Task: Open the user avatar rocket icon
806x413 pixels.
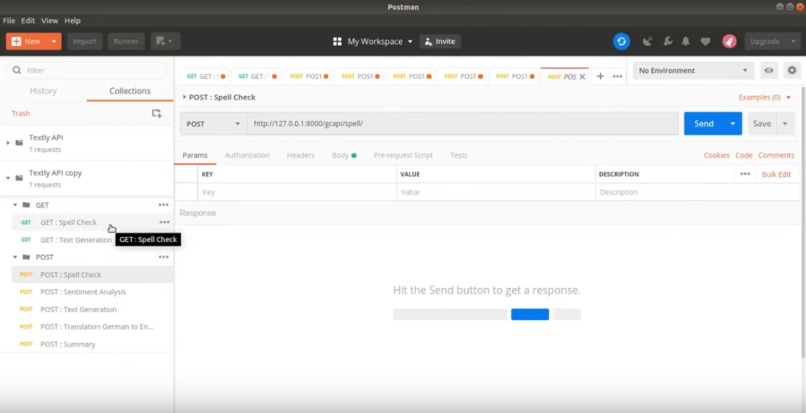Action: tap(729, 41)
